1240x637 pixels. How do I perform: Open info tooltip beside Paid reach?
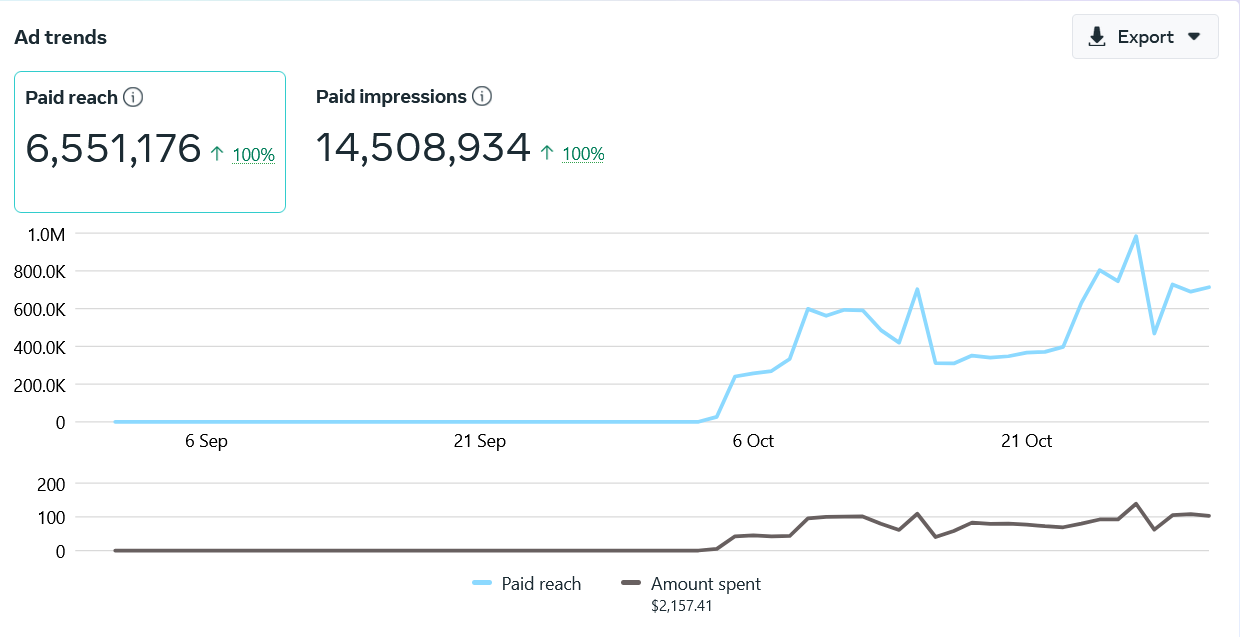pyautogui.click(x=133, y=98)
